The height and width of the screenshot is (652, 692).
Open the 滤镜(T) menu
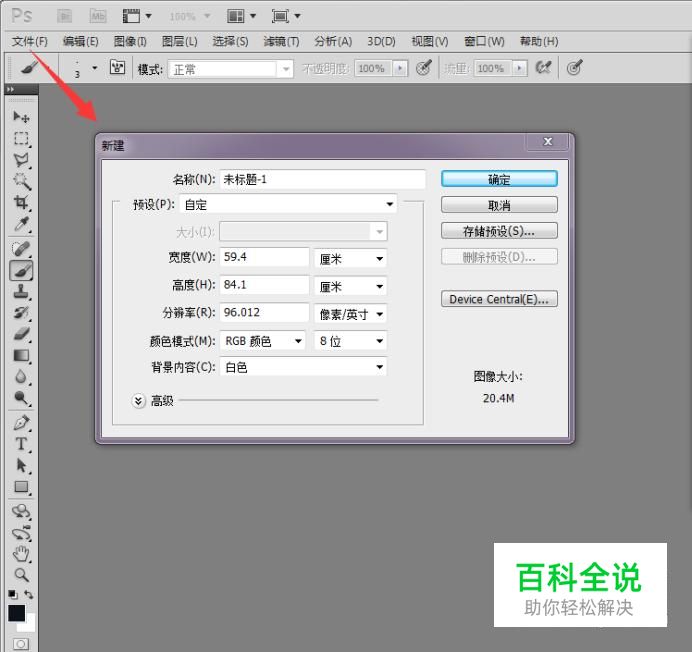point(282,41)
